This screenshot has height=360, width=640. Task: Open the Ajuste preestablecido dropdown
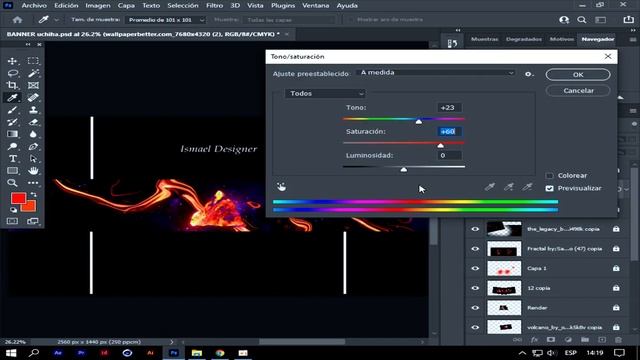coord(436,73)
